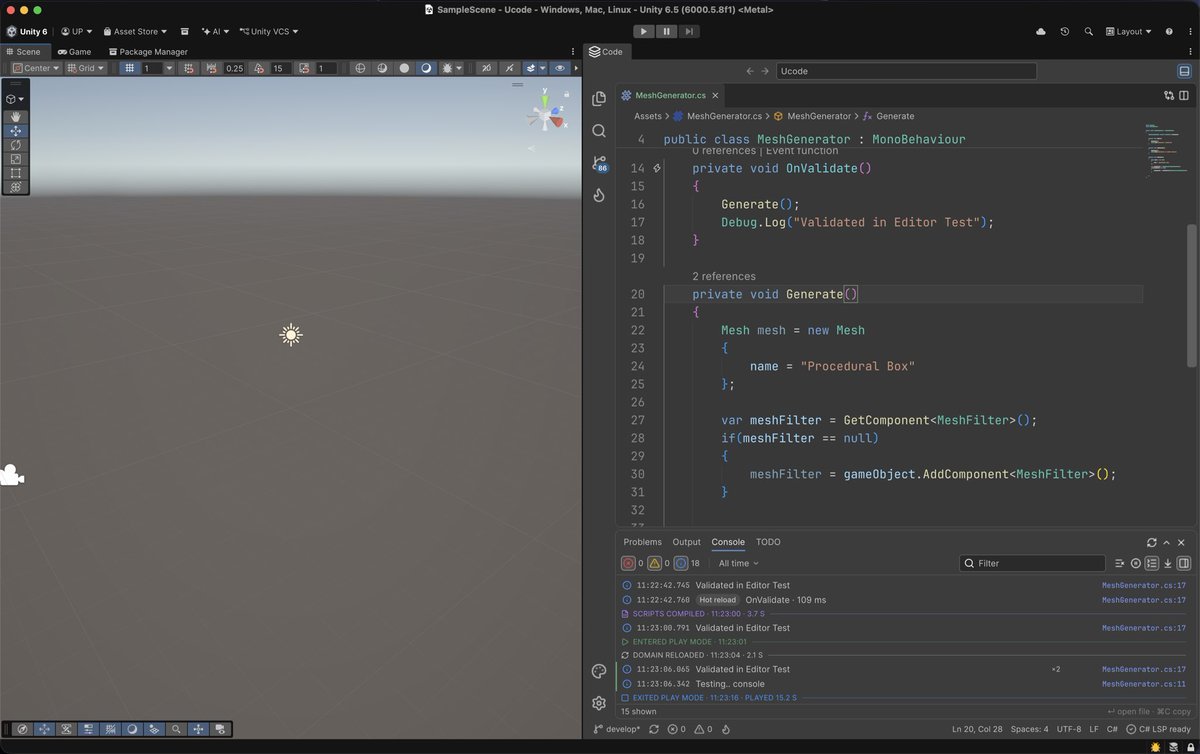Click the Pause button
This screenshot has width=1200, height=754.
(667, 32)
